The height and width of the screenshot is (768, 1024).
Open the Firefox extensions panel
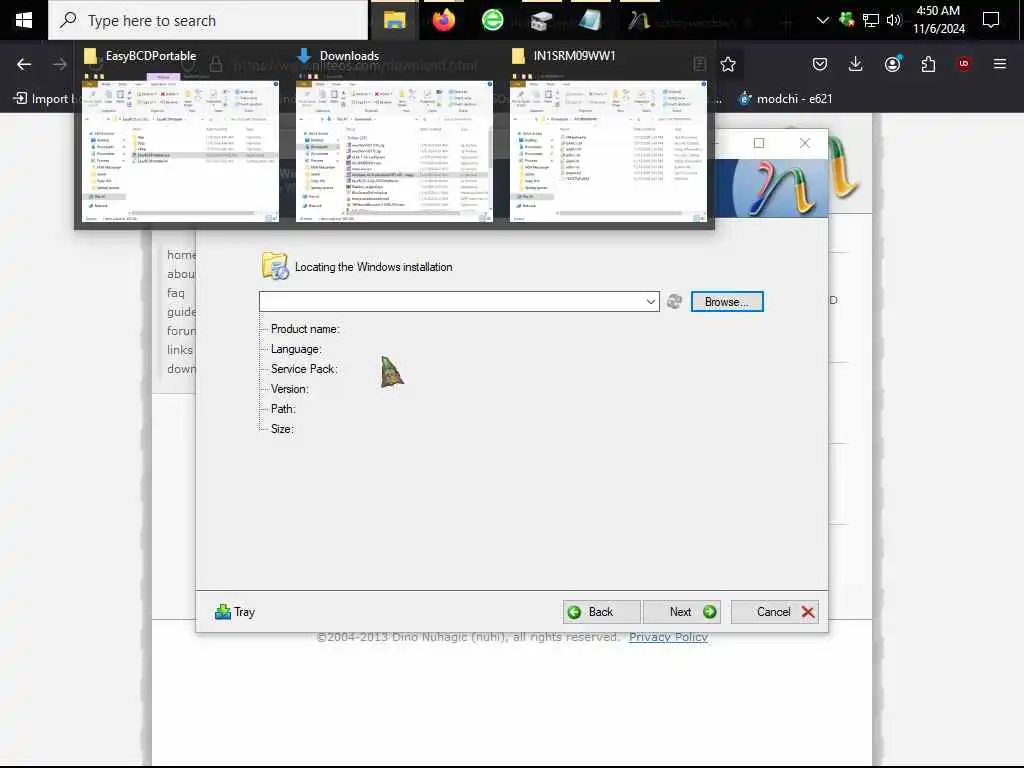click(928, 64)
